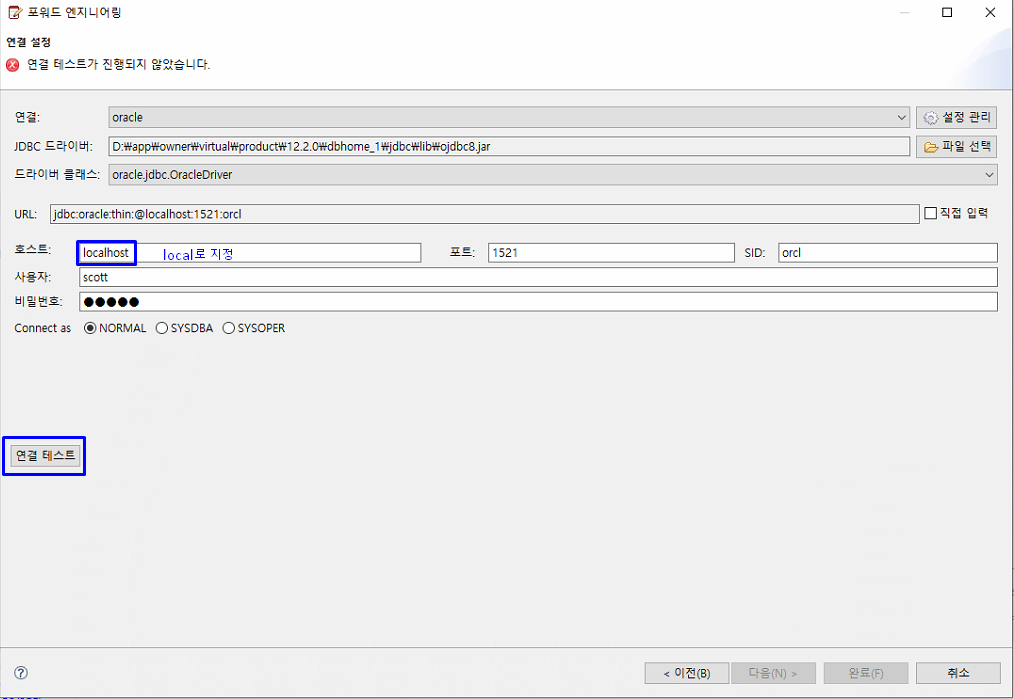Click the 포트 1521 field
Image resolution: width=1014 pixels, height=699 pixels.
[611, 253]
